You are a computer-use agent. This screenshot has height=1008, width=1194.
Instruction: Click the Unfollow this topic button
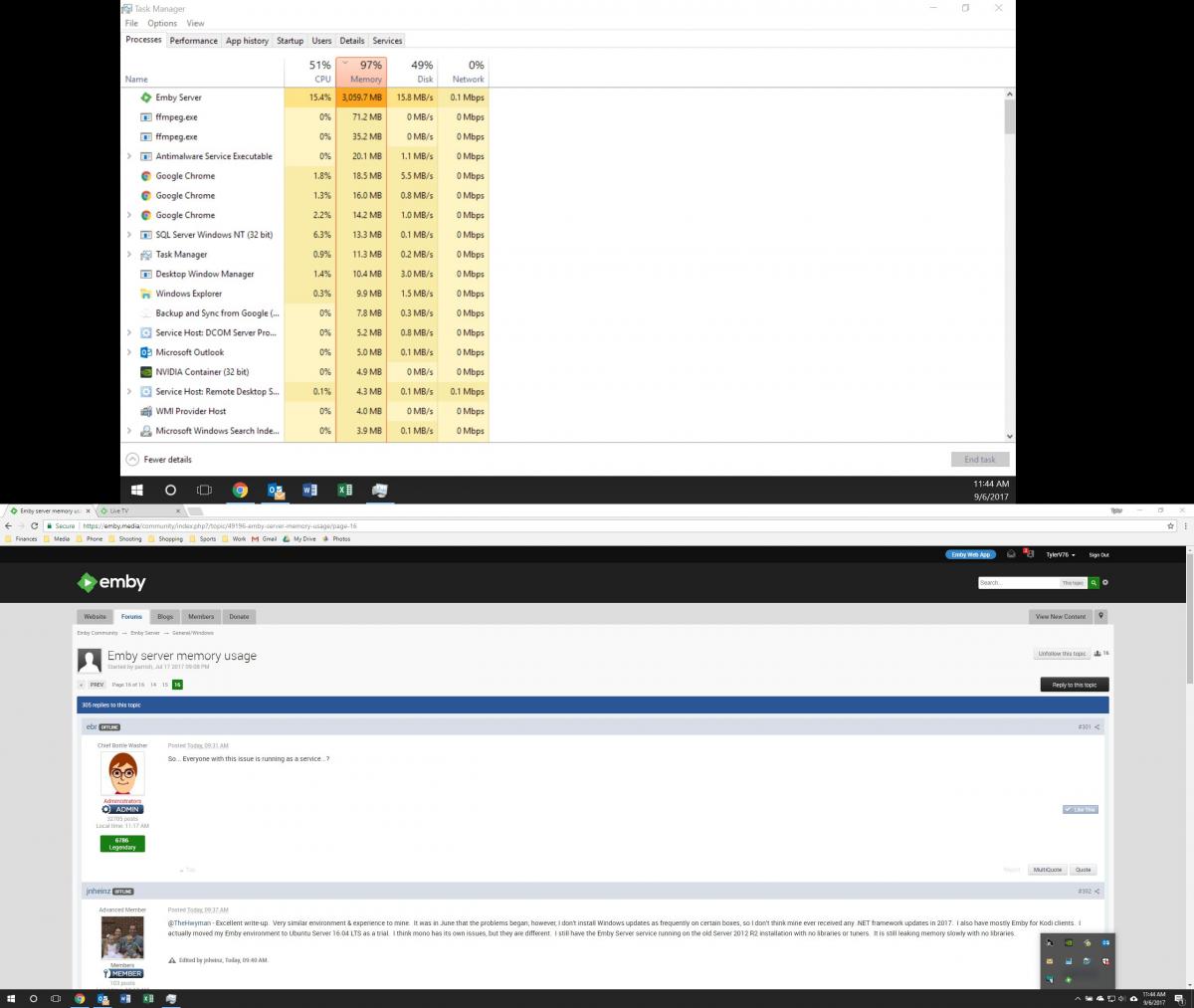(x=1062, y=654)
